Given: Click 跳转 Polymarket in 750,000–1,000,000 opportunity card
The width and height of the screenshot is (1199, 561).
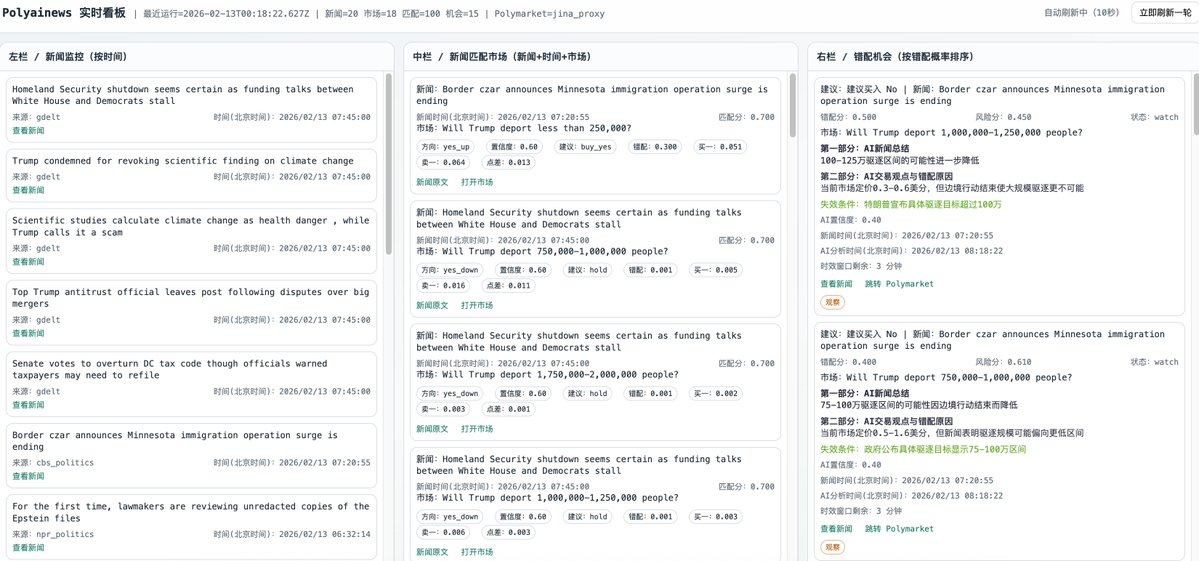Looking at the screenshot, I should (899, 528).
